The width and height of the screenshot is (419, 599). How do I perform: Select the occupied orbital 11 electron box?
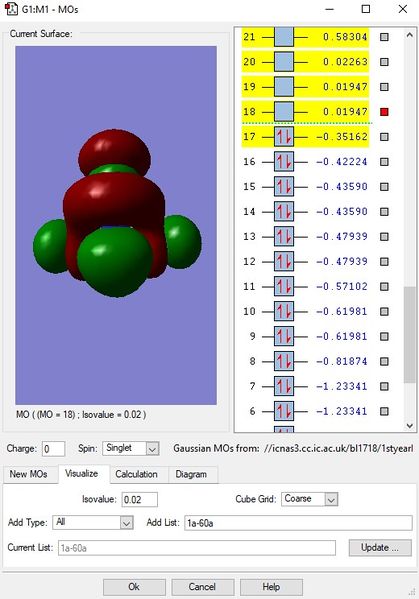point(284,287)
